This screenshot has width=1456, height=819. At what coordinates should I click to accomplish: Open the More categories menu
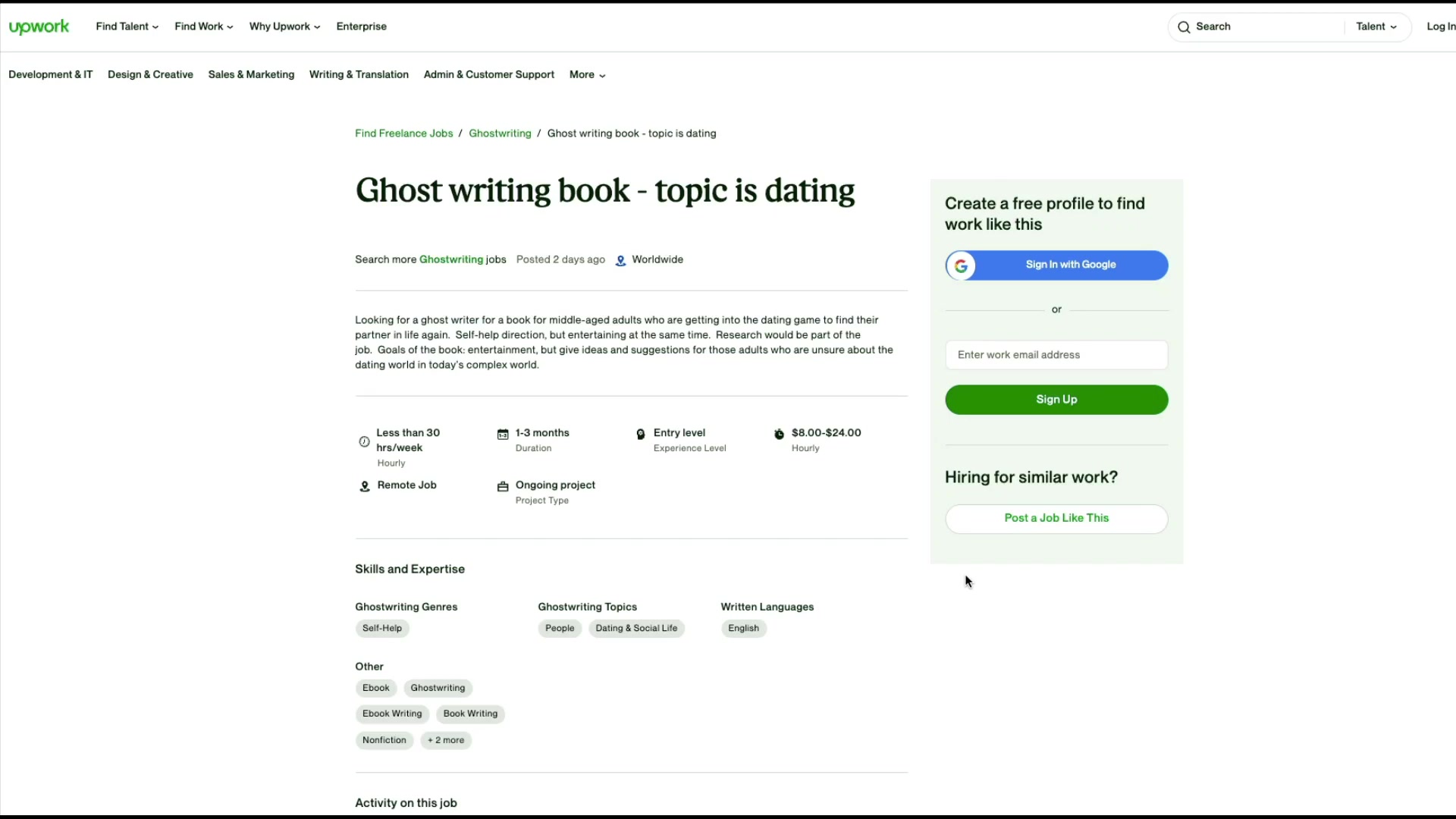click(587, 75)
